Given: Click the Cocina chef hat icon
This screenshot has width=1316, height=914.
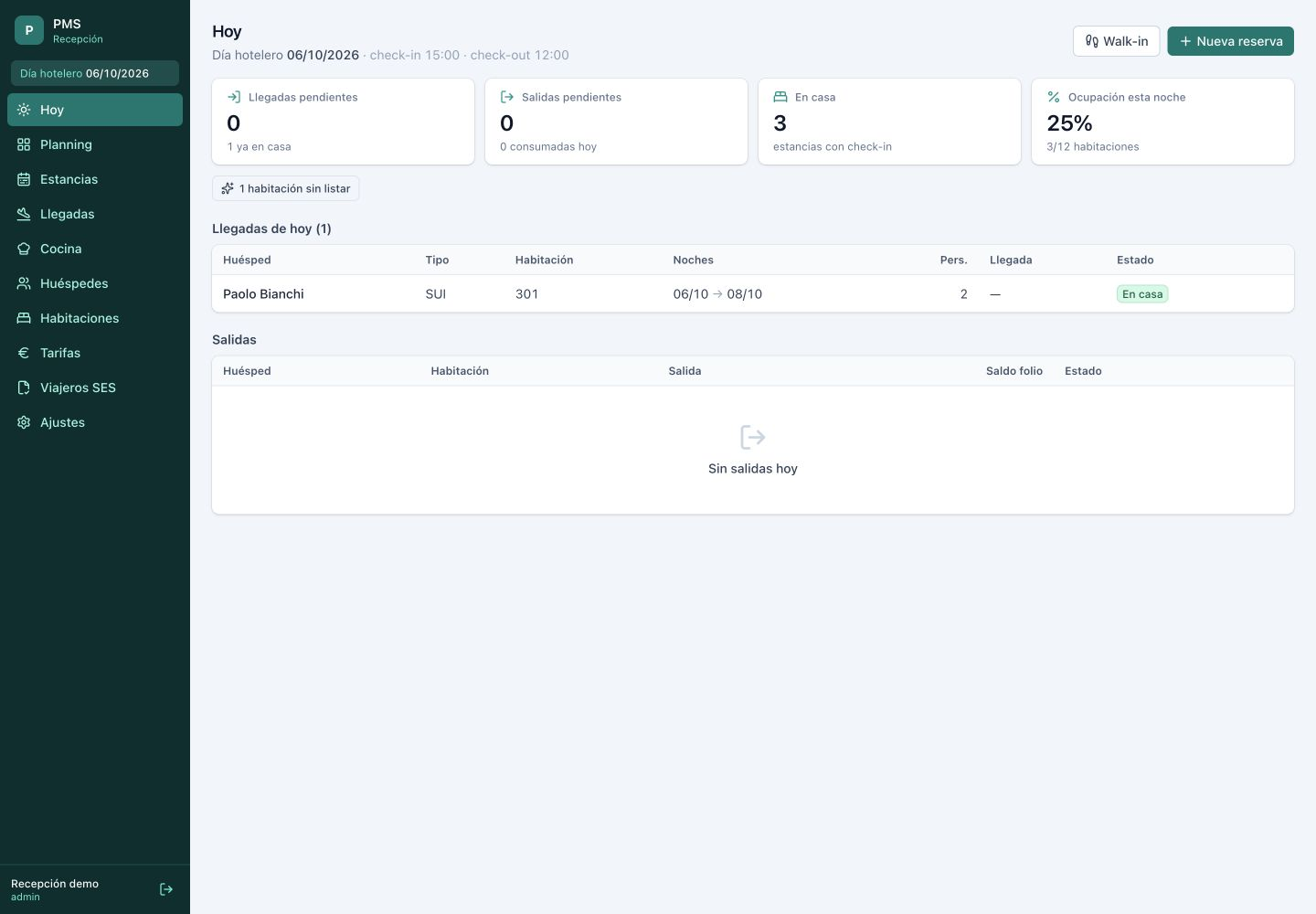Looking at the screenshot, I should point(24,249).
